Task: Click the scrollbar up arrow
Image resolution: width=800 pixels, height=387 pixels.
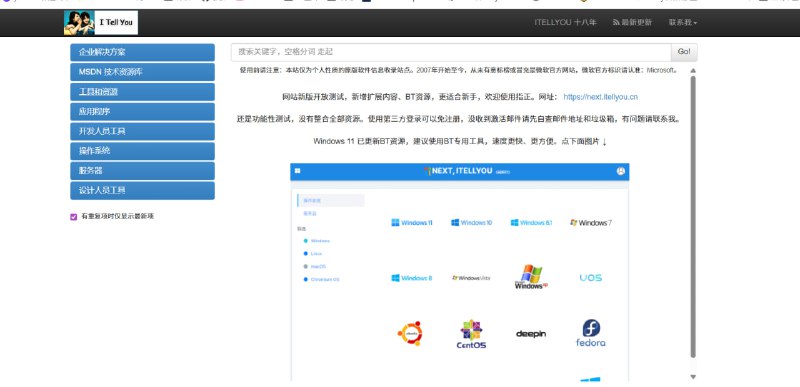Action: pos(693,70)
